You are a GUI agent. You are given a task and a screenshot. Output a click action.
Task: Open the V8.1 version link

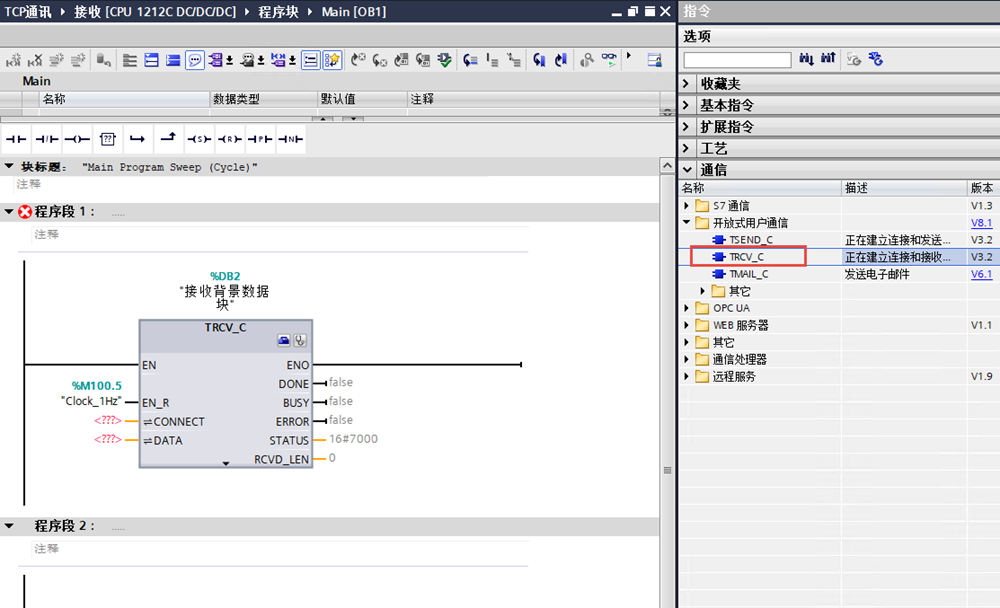(x=981, y=223)
